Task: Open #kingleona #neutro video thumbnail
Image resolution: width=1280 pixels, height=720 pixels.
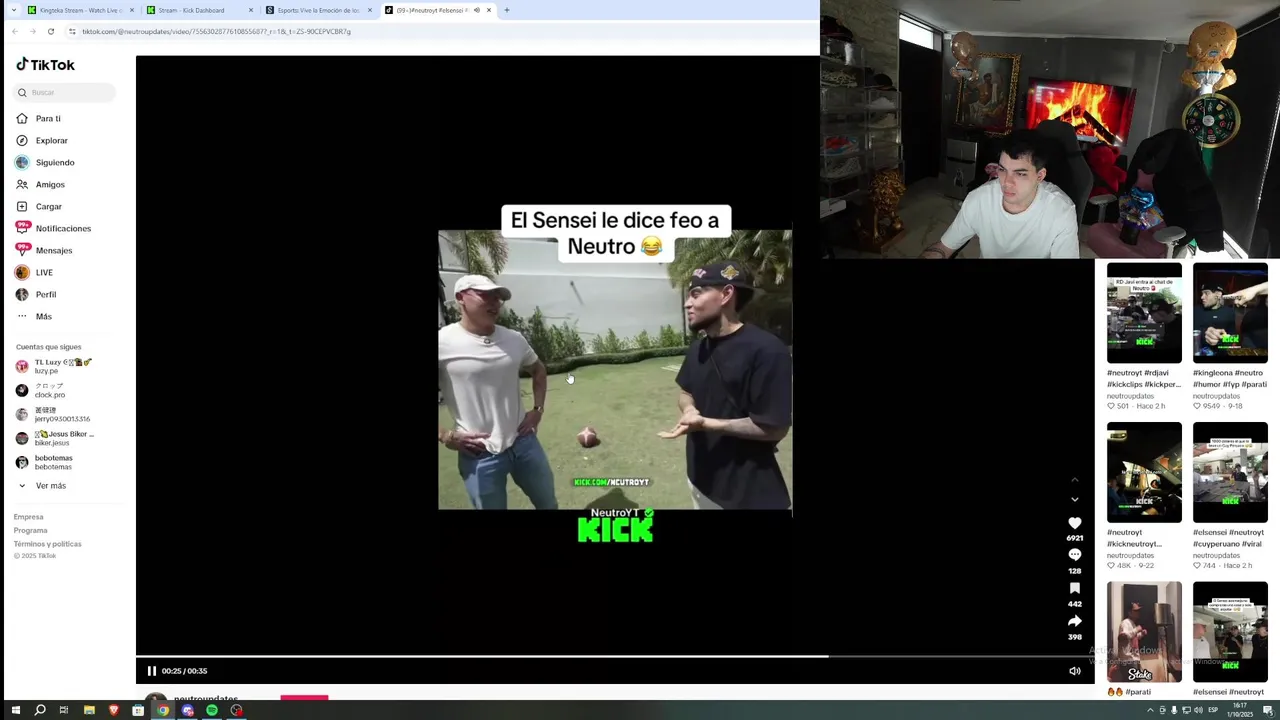Action: click(x=1230, y=313)
